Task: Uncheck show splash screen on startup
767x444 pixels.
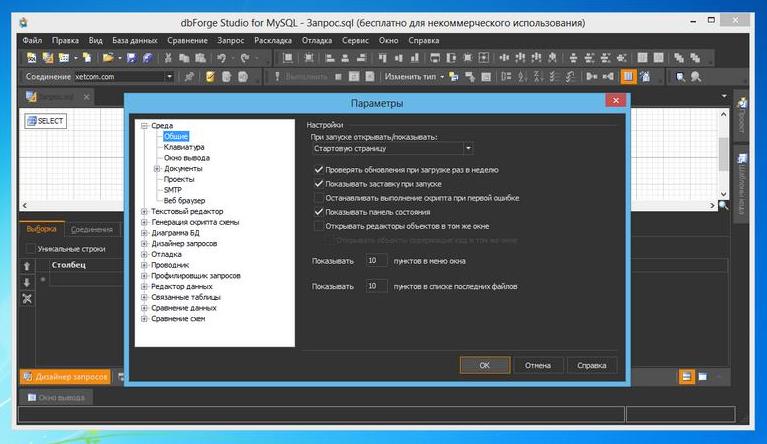Action: (318, 184)
